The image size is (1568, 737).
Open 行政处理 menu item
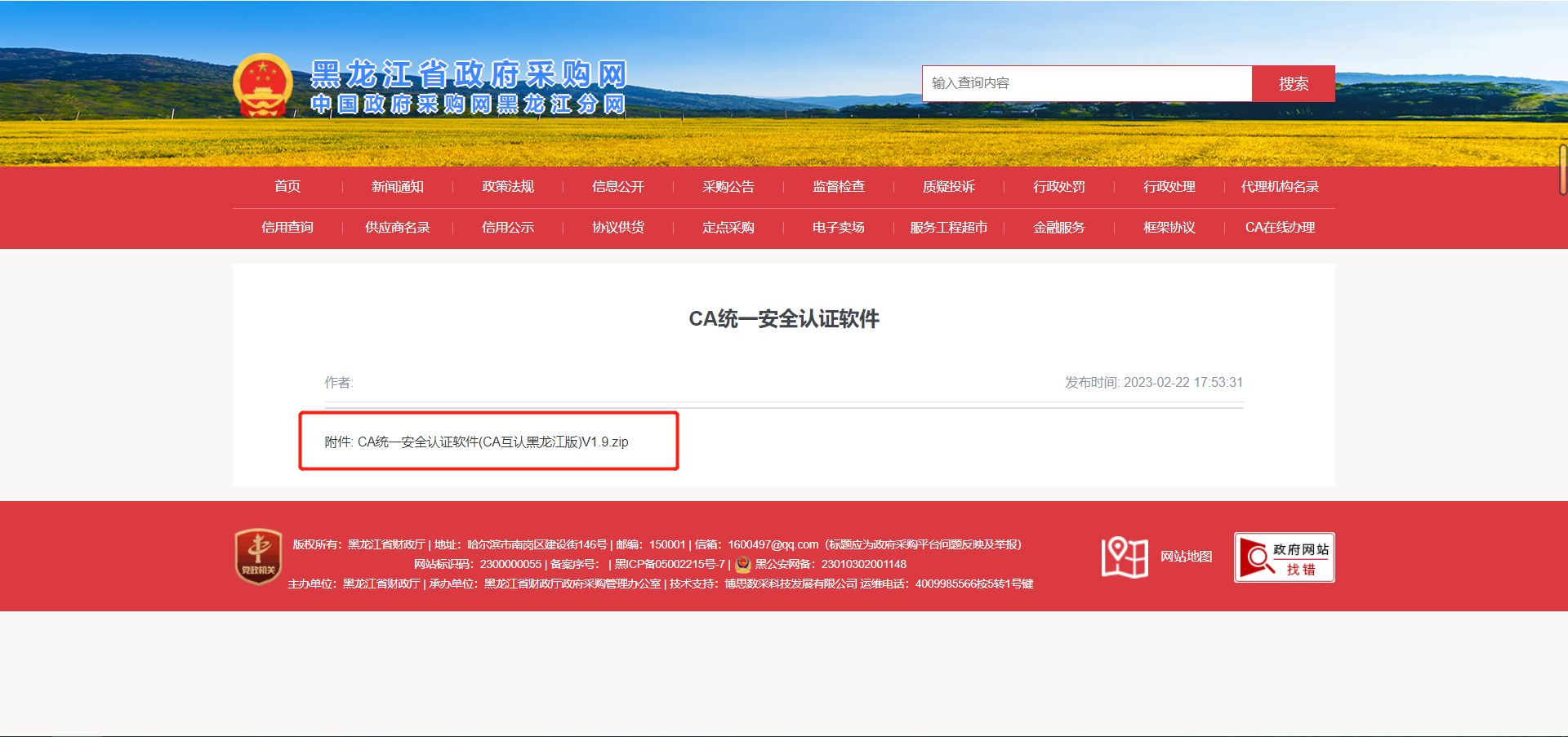point(1169,187)
